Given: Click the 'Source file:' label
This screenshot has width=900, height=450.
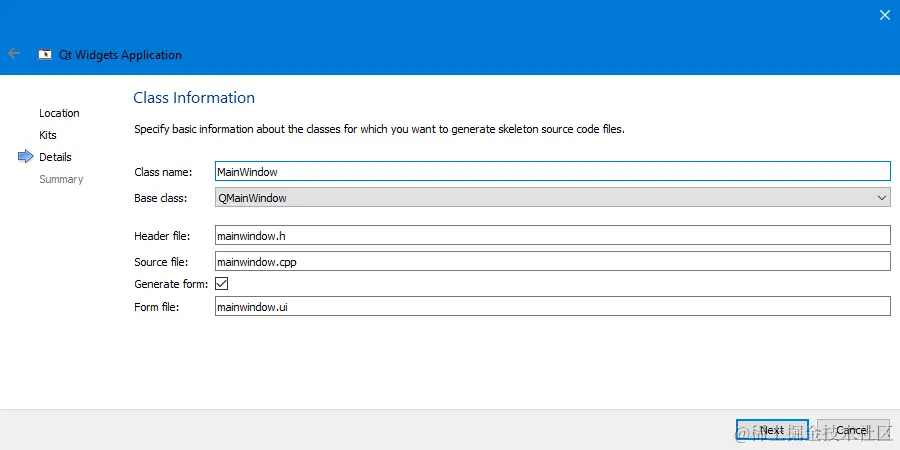Looking at the screenshot, I should [x=161, y=262].
